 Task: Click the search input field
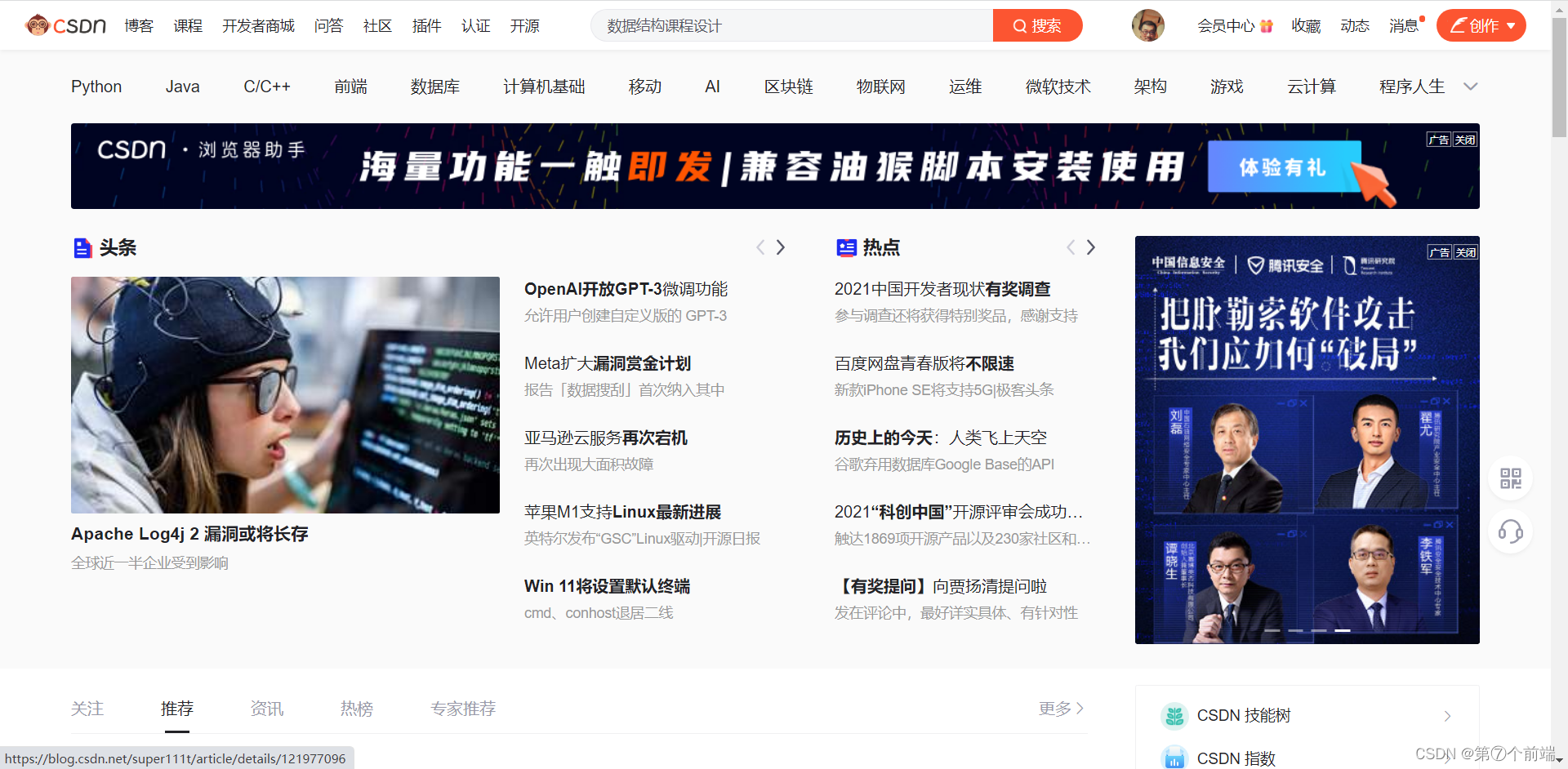coord(791,25)
